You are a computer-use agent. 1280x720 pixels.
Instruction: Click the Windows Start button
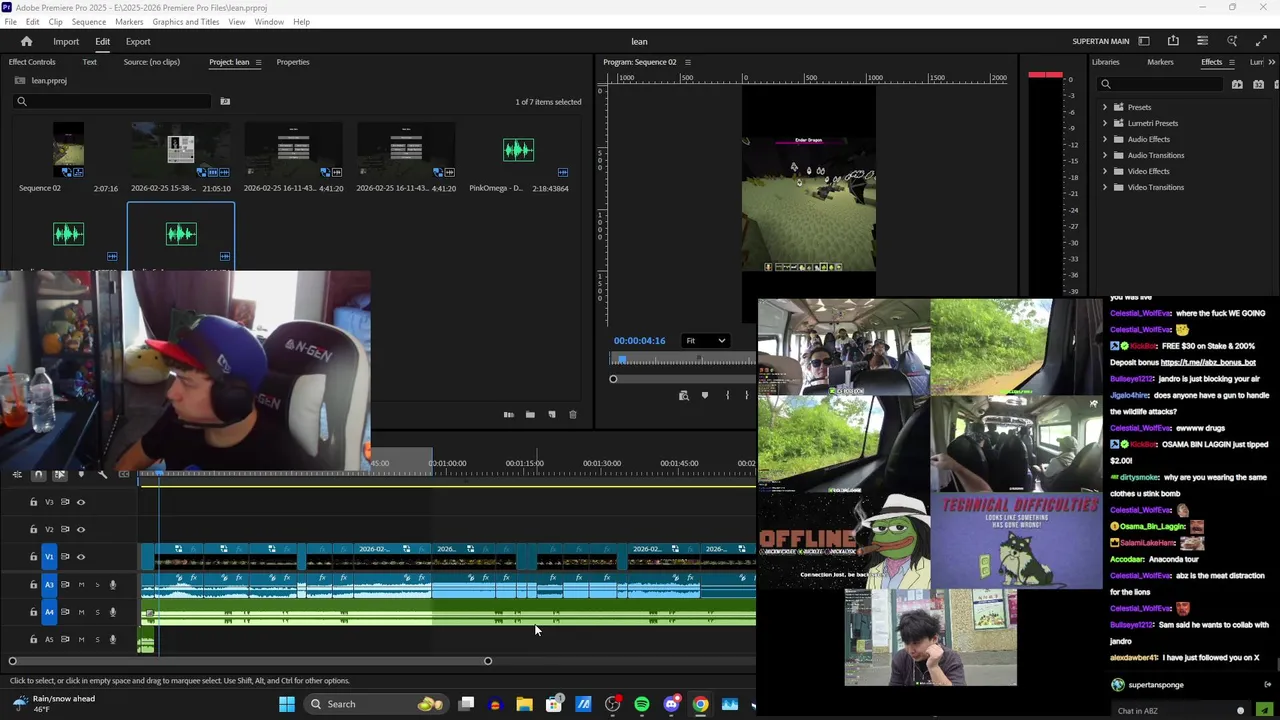pyautogui.click(x=287, y=704)
